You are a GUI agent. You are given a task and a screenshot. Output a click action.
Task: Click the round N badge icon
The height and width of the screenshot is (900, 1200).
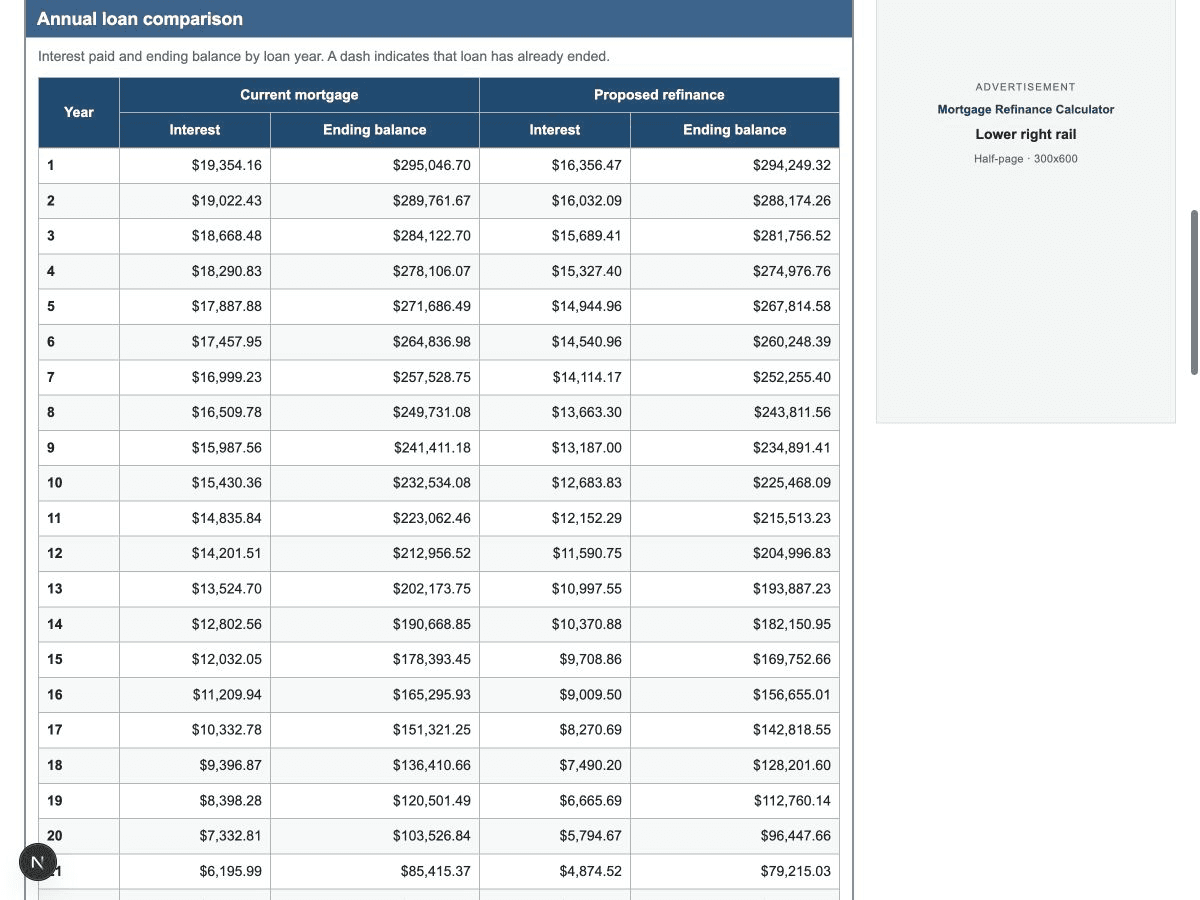point(38,862)
